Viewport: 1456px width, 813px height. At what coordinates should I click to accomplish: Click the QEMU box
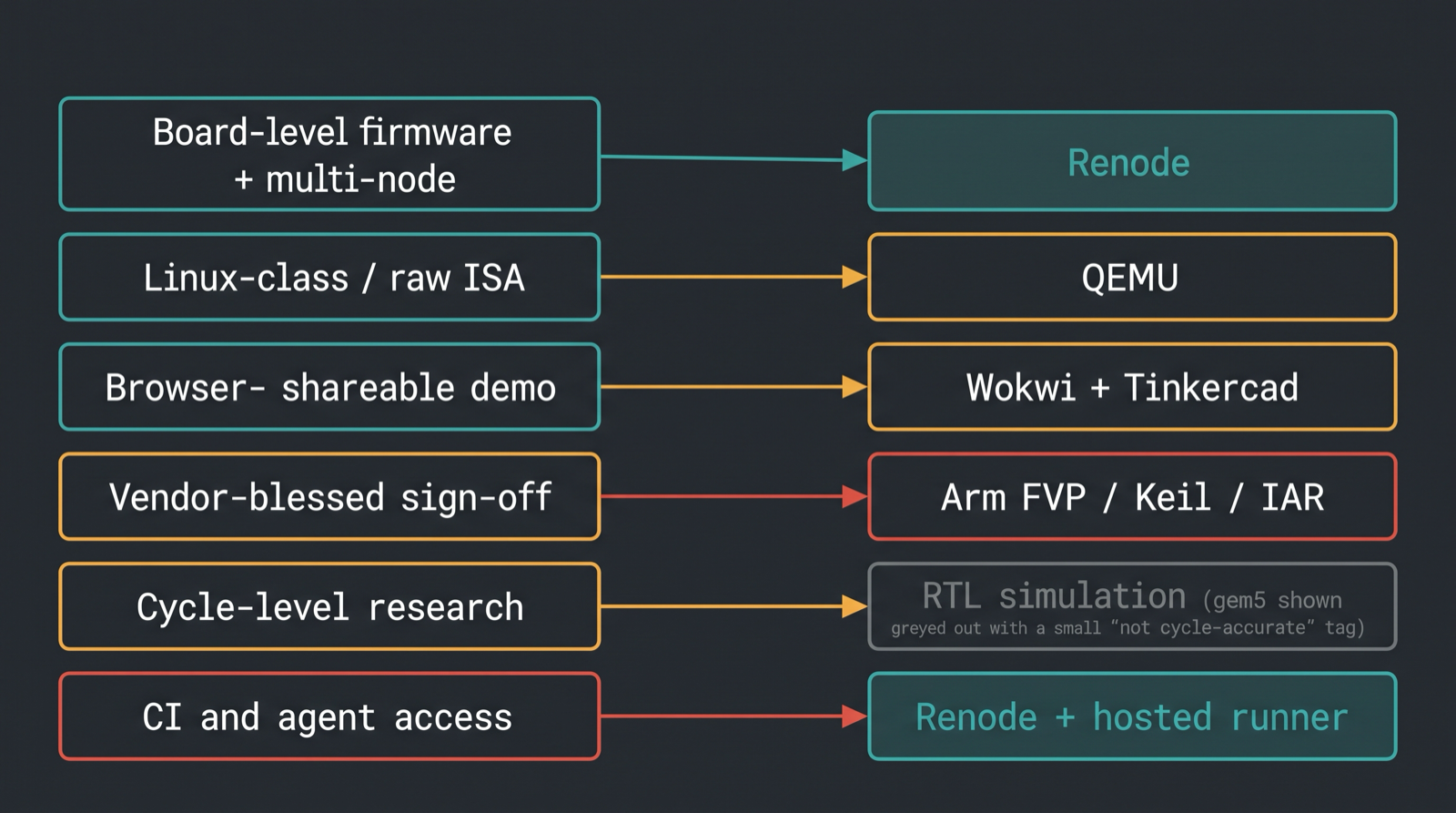tap(1132, 277)
